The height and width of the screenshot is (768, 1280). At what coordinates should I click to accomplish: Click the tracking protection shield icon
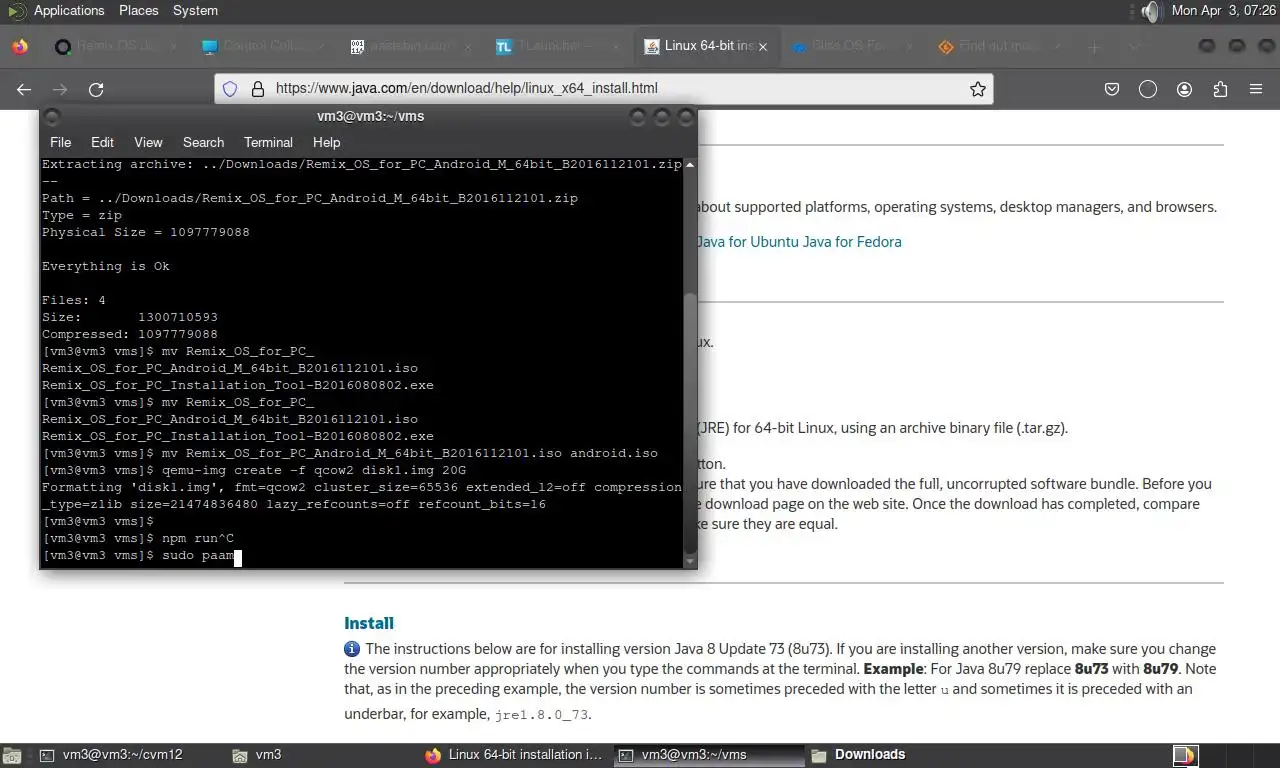point(230,89)
